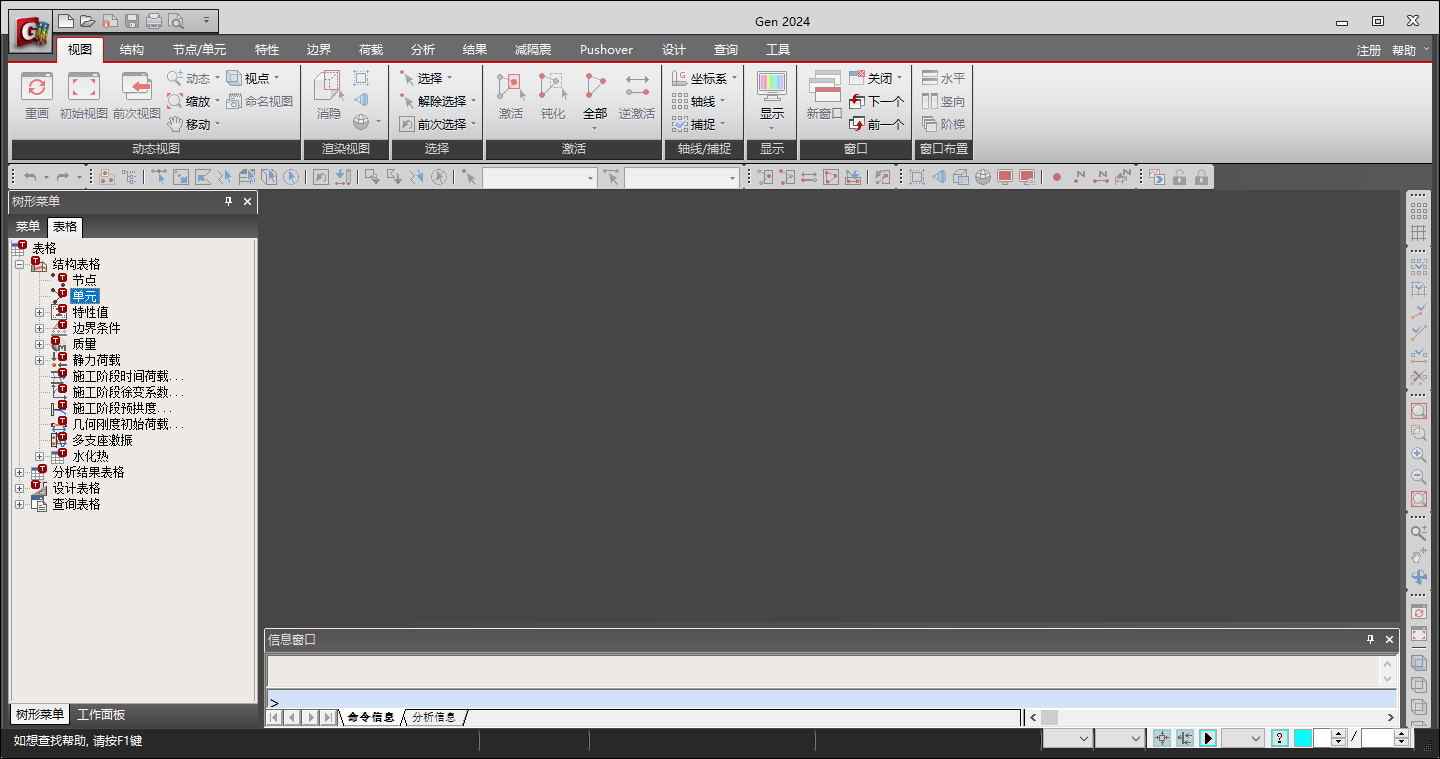The width and height of the screenshot is (1440, 759).
Task: Open the 帮助 help menu
Action: tap(1409, 50)
